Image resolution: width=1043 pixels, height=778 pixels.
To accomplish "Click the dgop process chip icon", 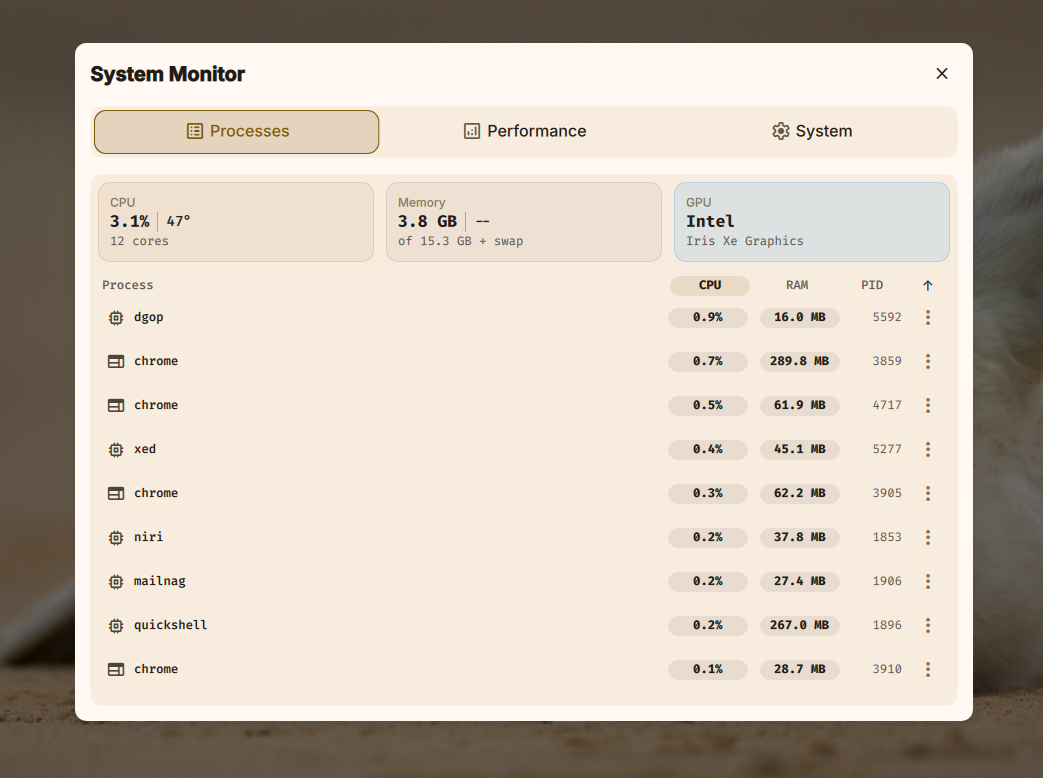I will pyautogui.click(x=116, y=317).
